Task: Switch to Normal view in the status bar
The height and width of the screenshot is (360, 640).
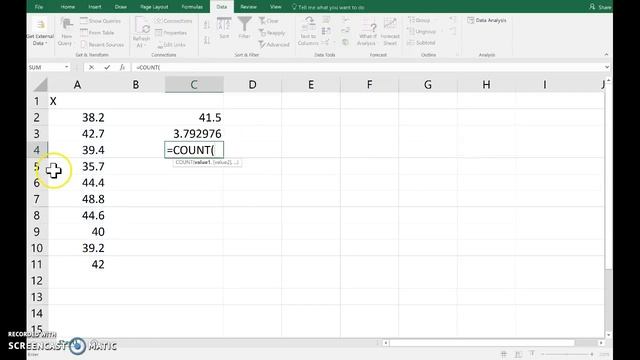Action: click(x=504, y=354)
